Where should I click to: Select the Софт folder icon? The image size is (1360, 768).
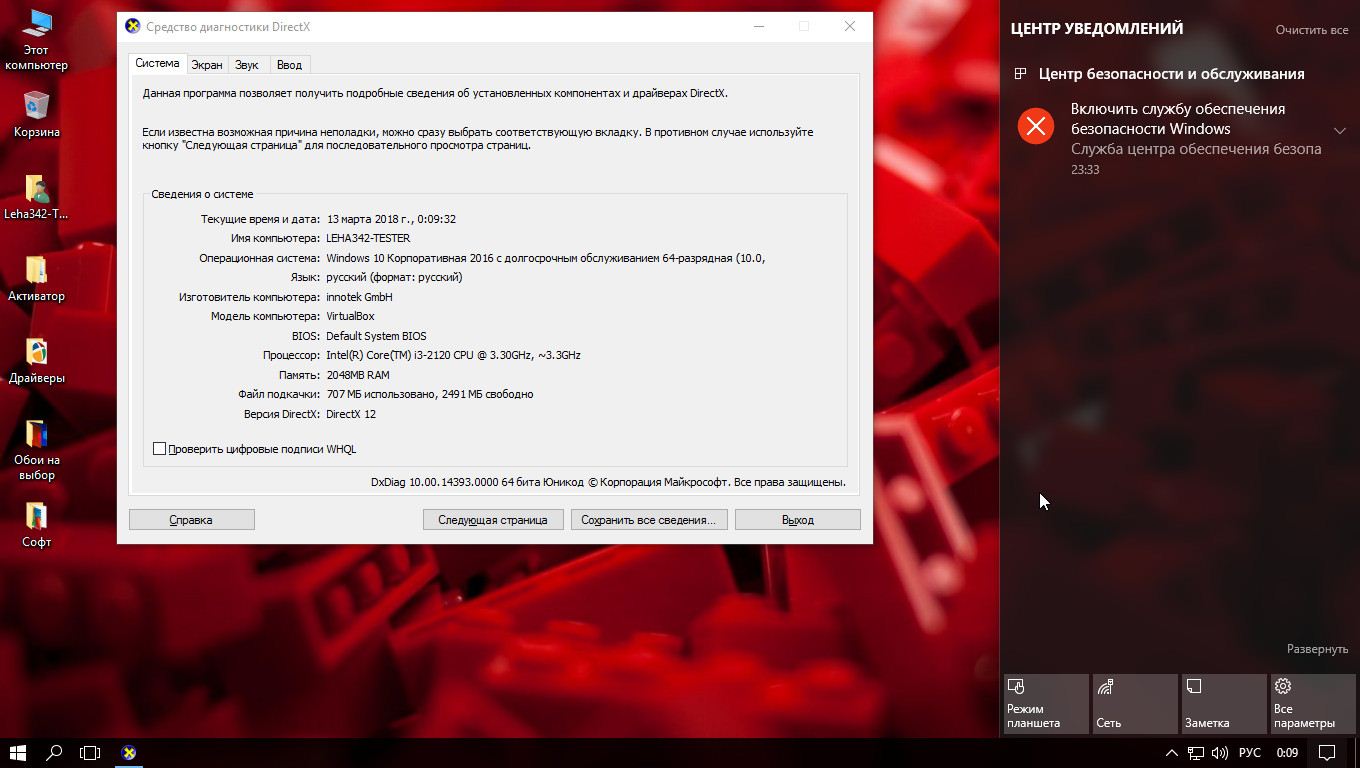[37, 525]
